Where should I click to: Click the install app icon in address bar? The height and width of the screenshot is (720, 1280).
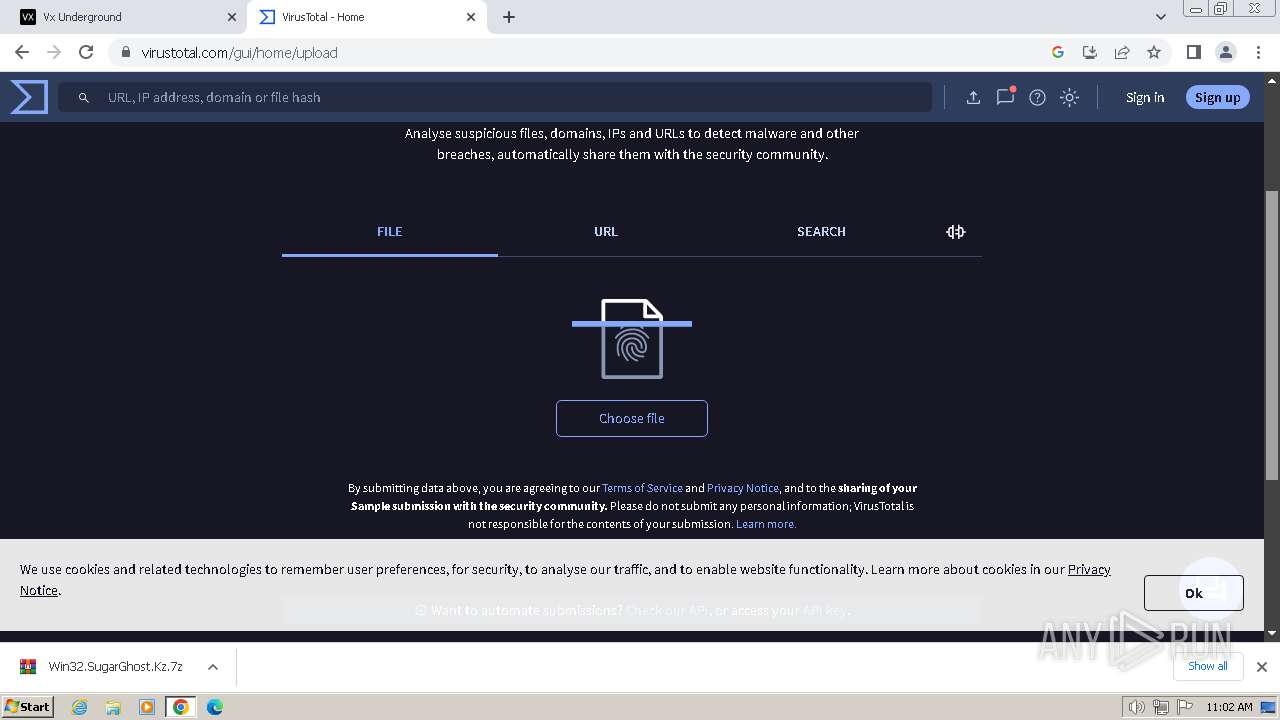1090,52
